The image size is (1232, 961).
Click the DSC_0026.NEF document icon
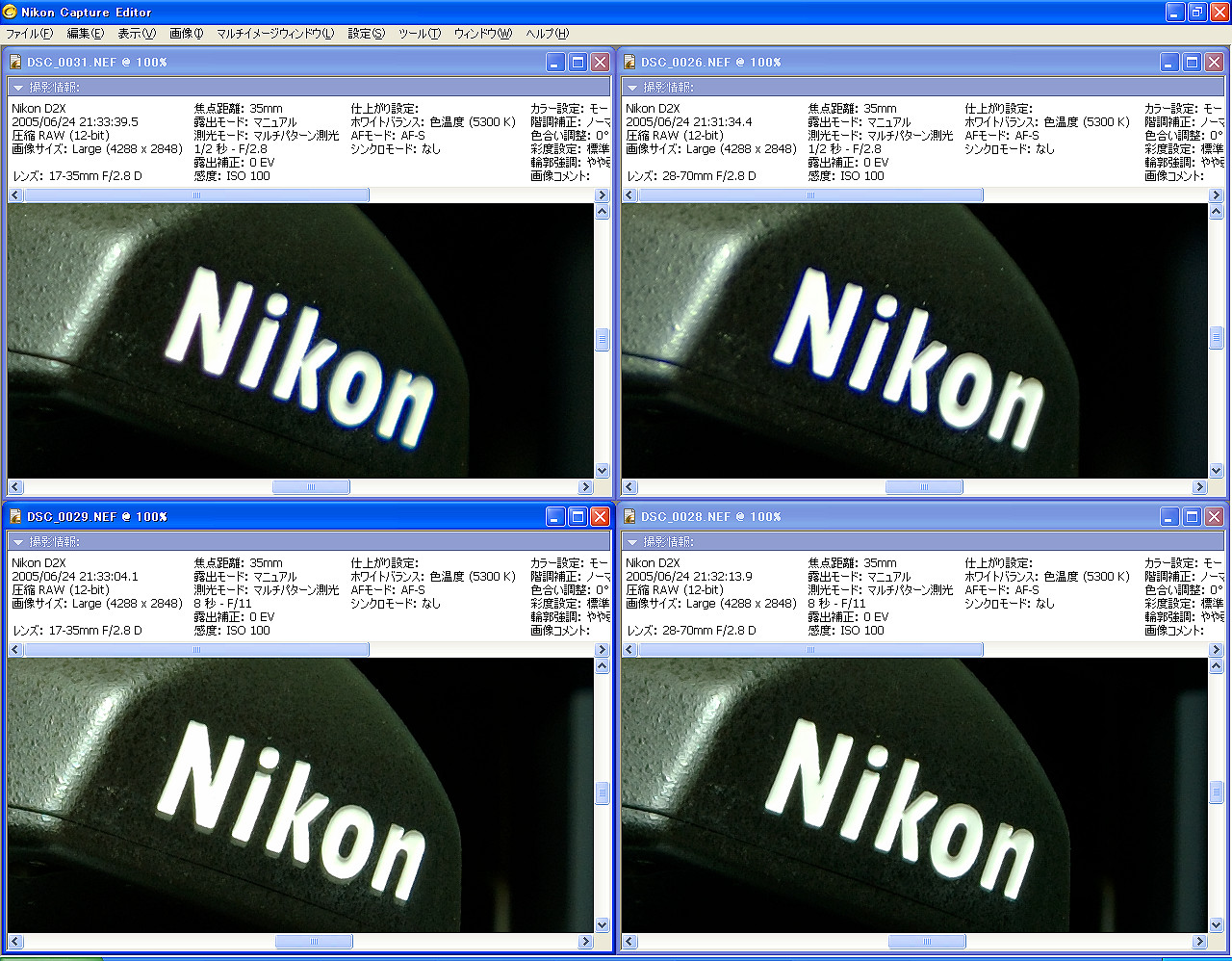point(629,62)
